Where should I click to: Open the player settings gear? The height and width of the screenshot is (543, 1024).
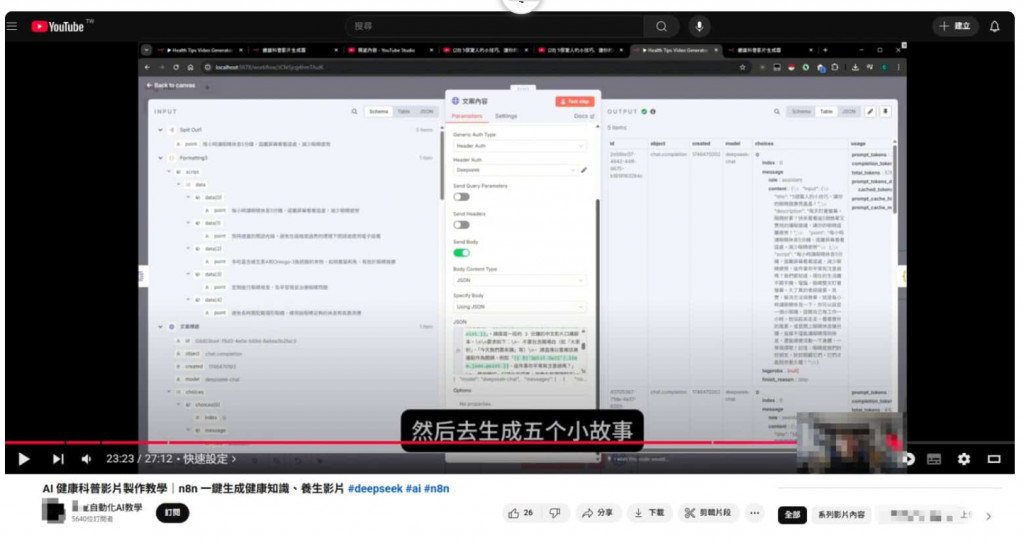click(x=964, y=459)
